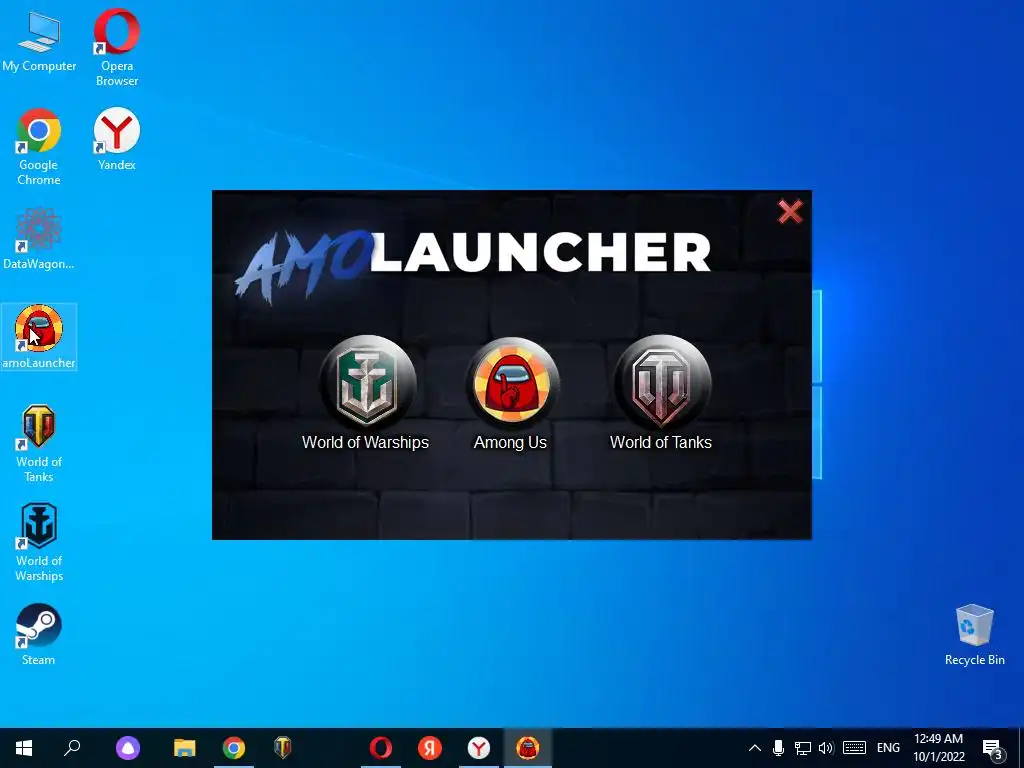
Task: Open red Yandex icon on taskbar
Action: [430, 748]
